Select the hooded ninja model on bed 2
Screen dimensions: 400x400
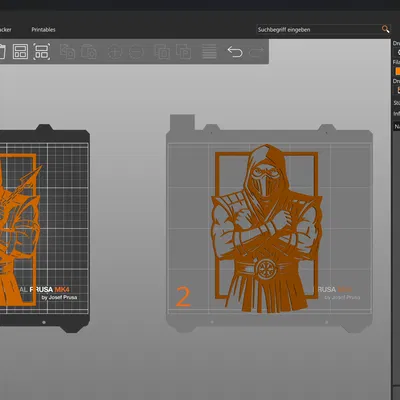pos(266,228)
